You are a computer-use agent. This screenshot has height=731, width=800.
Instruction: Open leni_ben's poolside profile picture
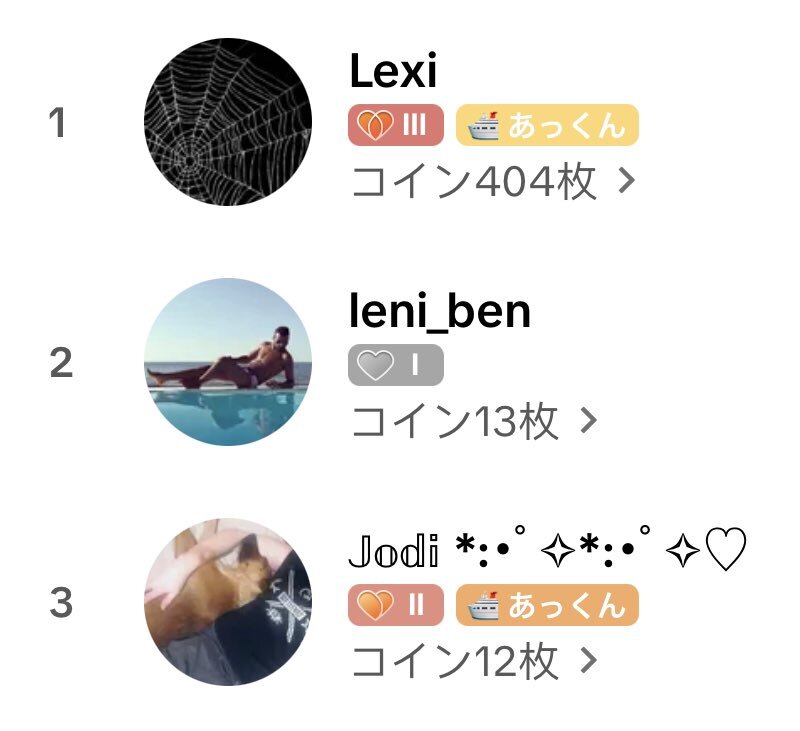pos(228,362)
